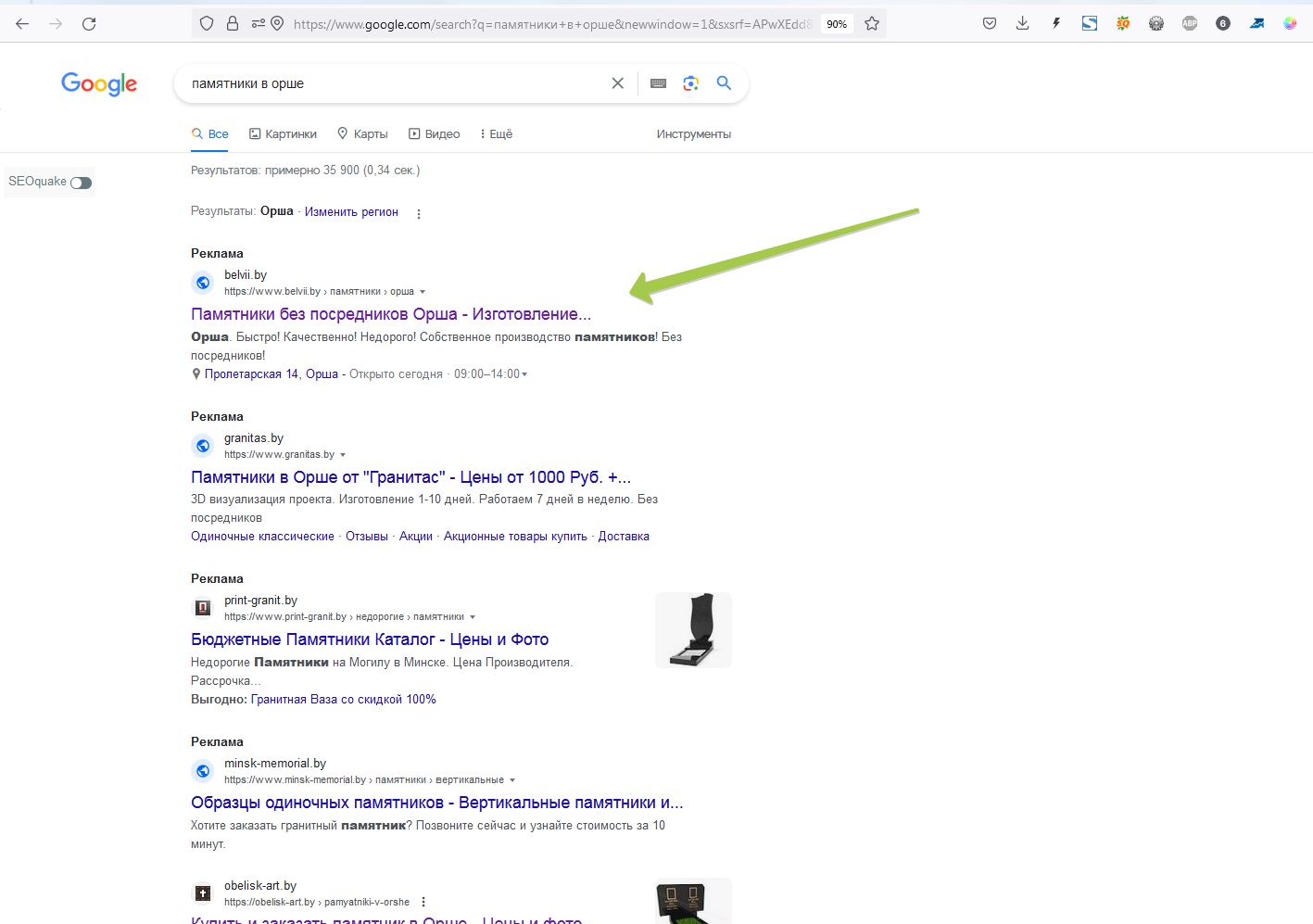The width and height of the screenshot is (1313, 924).
Task: Open the Пролетарская 14, Орша address link
Action: coord(271,374)
